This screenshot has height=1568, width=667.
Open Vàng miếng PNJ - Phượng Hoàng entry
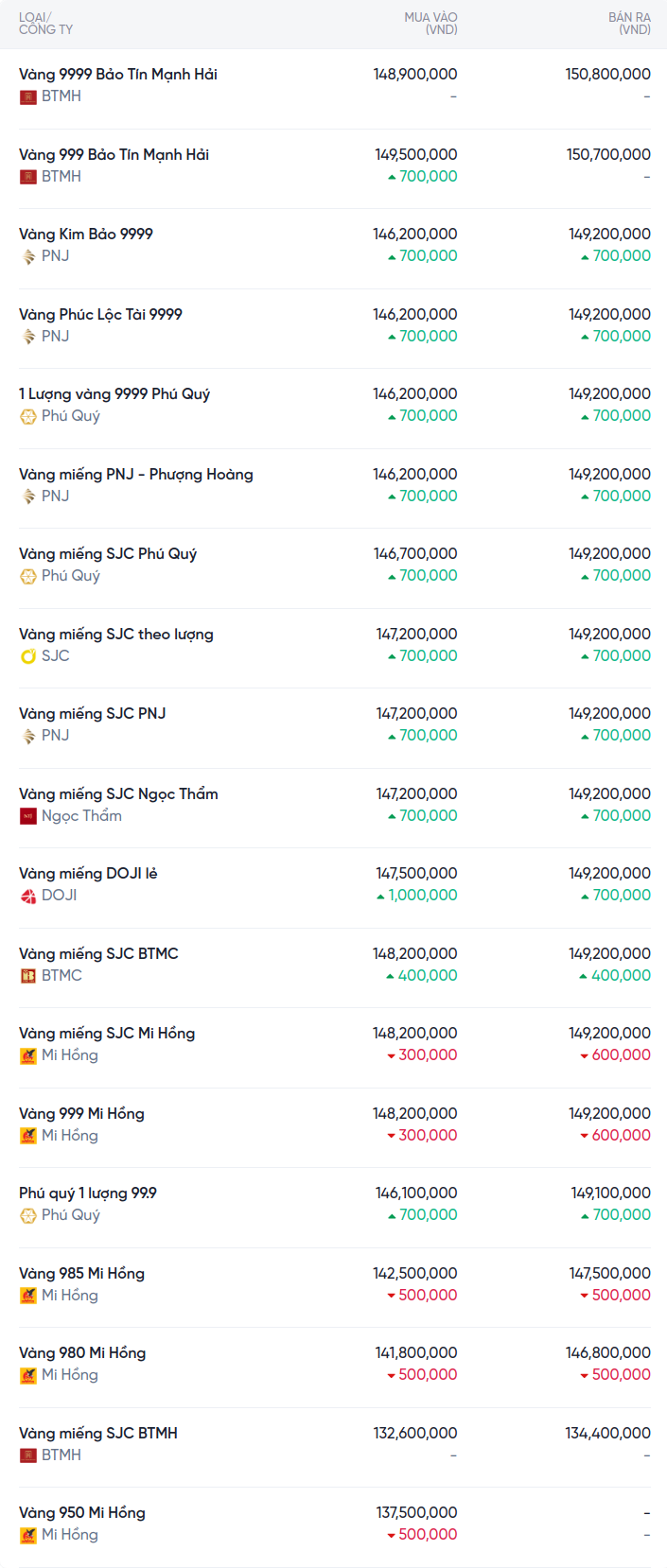point(136,475)
